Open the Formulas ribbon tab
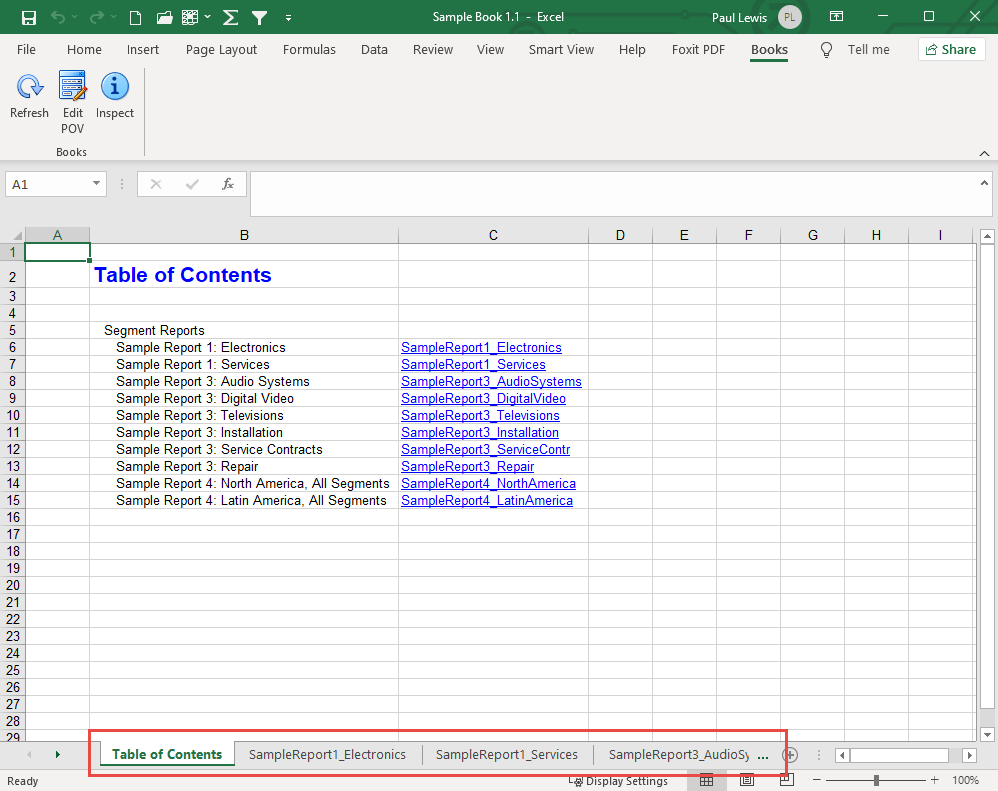Image resolution: width=998 pixels, height=791 pixels. (309, 50)
